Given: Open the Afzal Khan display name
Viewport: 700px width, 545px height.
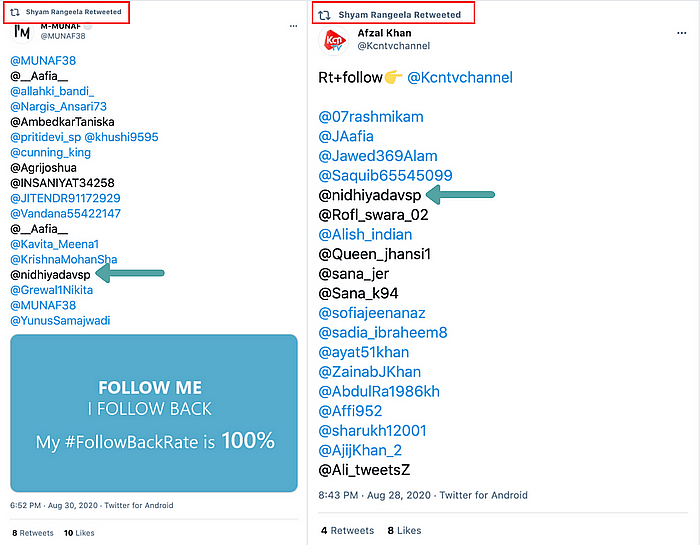Looking at the screenshot, I should tap(384, 33).
